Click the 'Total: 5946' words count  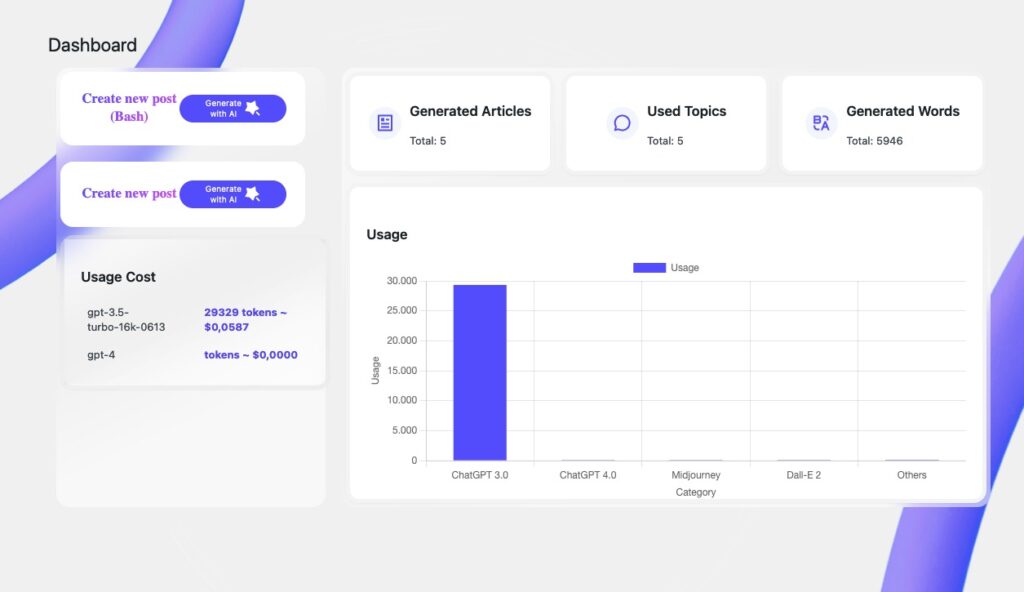pyautogui.click(x=874, y=140)
